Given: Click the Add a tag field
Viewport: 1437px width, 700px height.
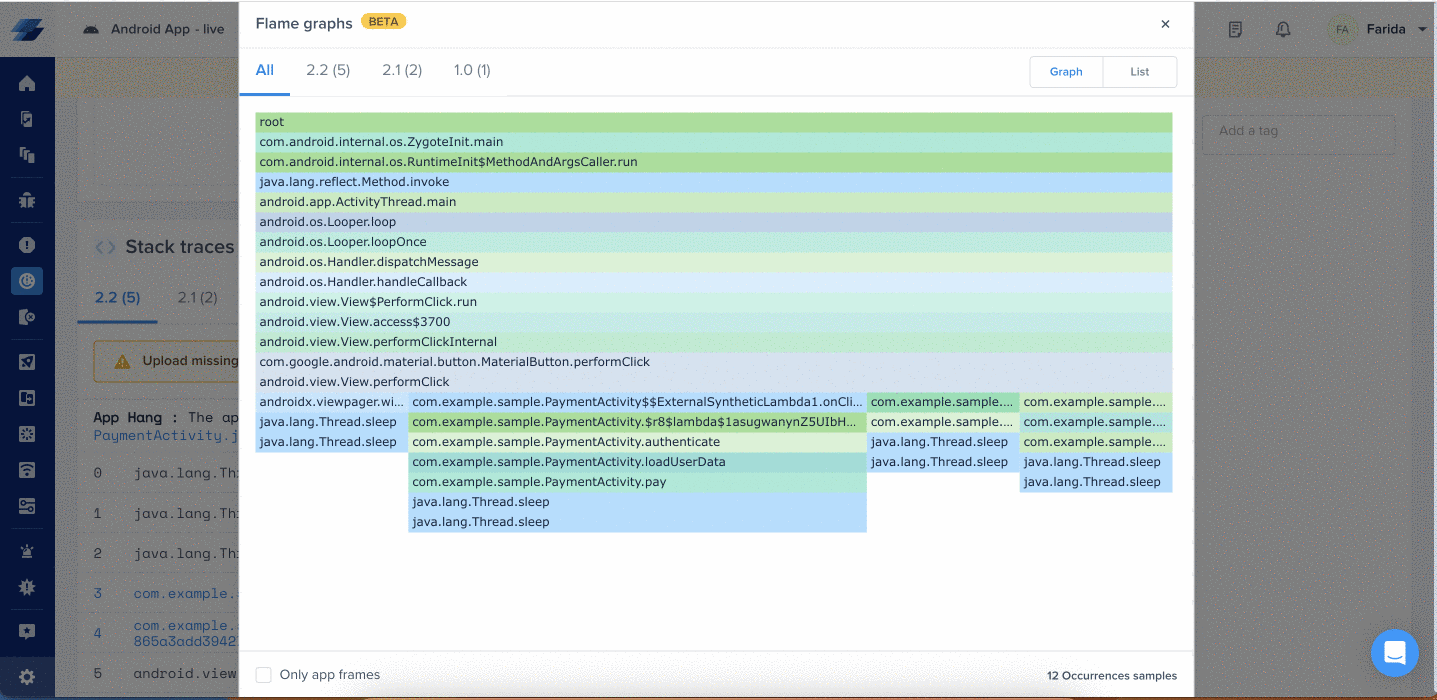Looking at the screenshot, I should pyautogui.click(x=1298, y=131).
